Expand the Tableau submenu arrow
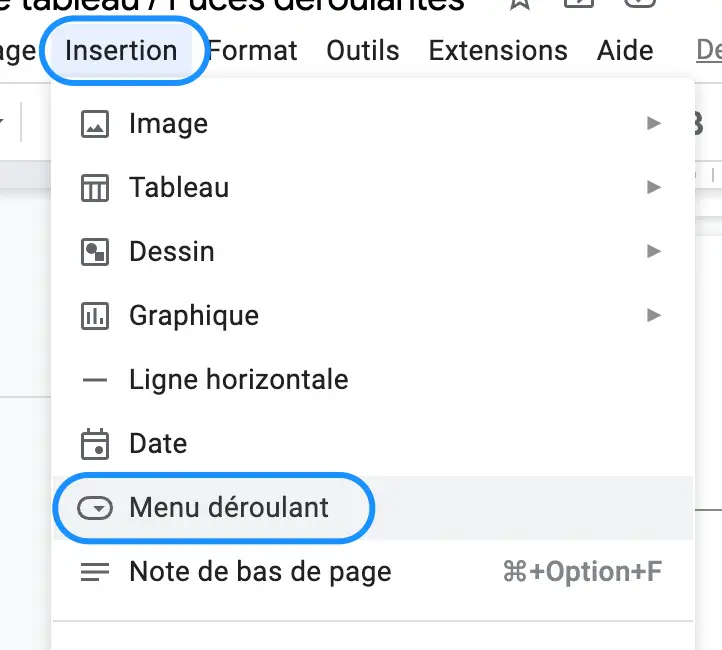This screenshot has width=722, height=650. coord(654,187)
